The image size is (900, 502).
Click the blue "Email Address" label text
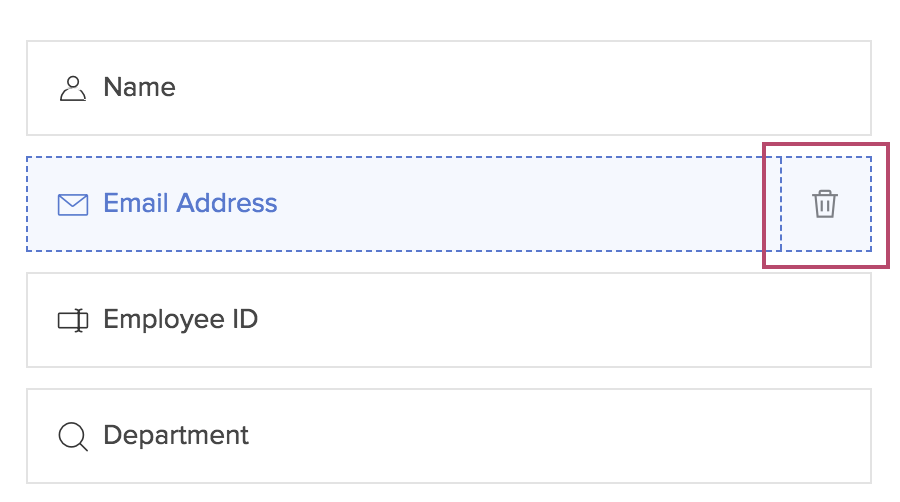tap(190, 204)
